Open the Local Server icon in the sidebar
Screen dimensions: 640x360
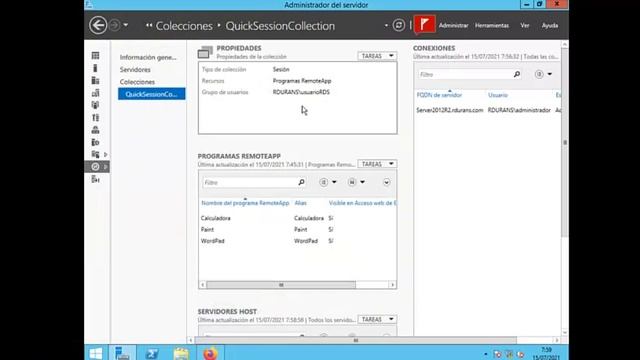click(96, 68)
